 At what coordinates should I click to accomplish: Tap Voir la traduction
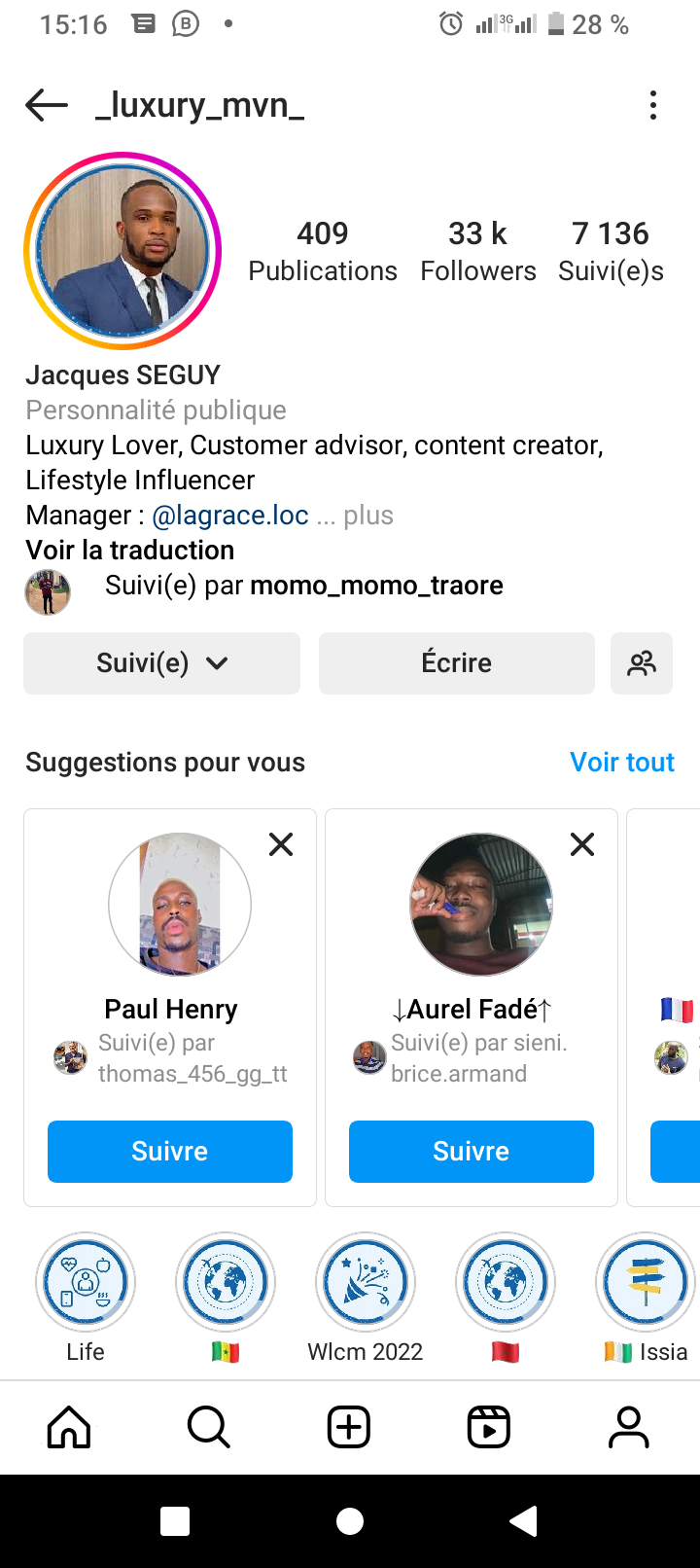(130, 551)
